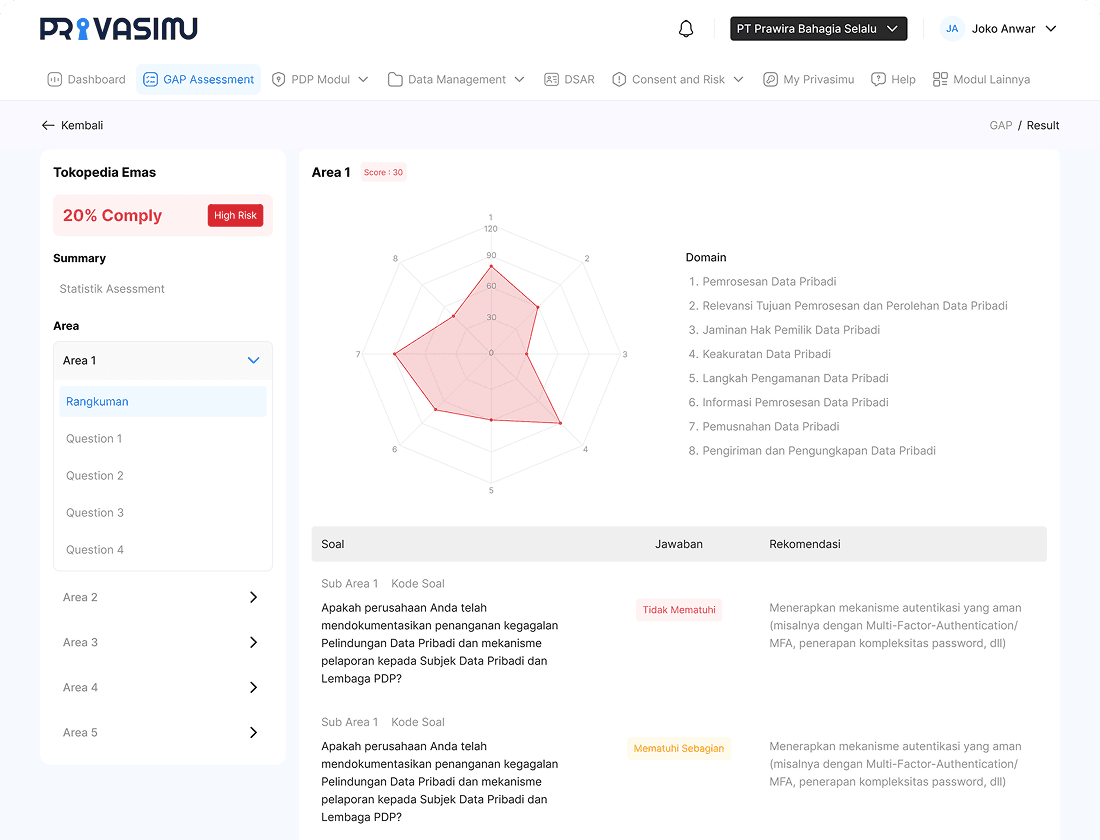Go back using the Kembali link

(72, 126)
